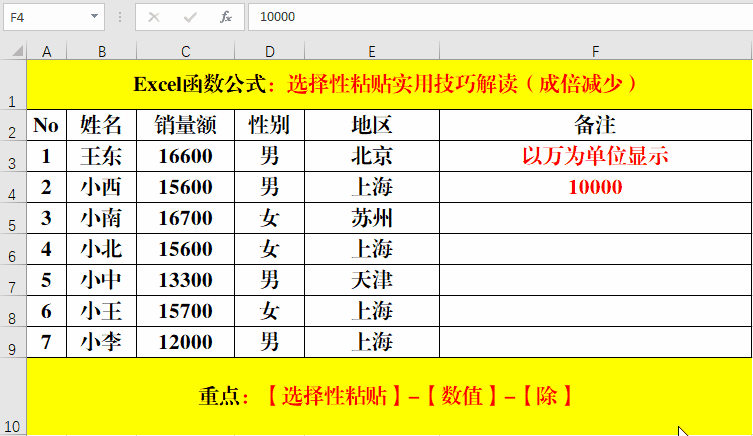Image resolution: width=753 pixels, height=436 pixels.
Task: Select column A header
Action: (x=47, y=51)
